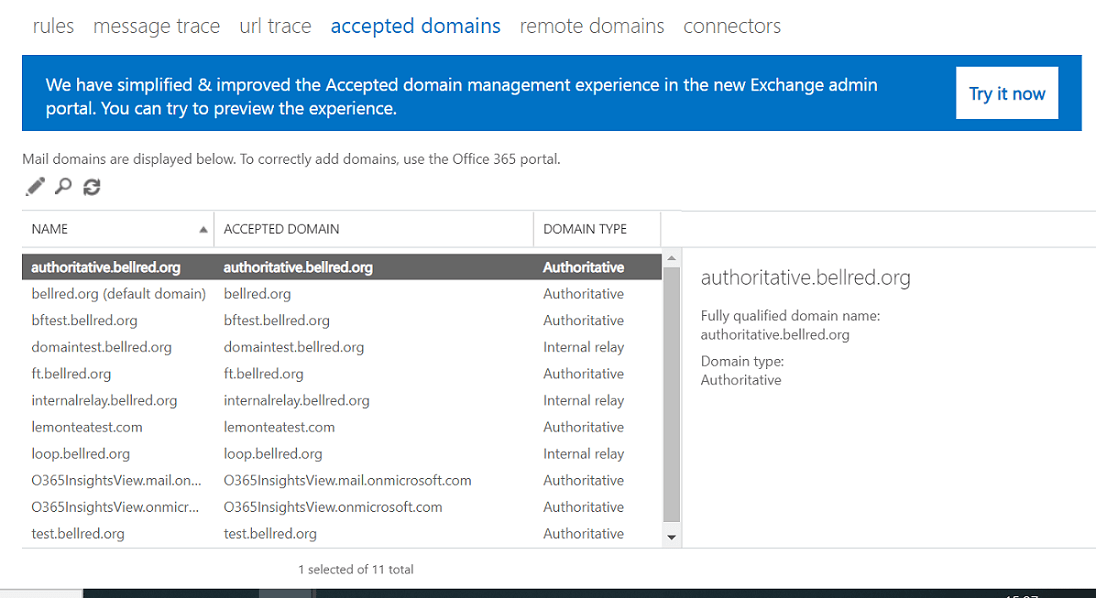Switch to the url trace tab
Screen dimensions: 1096x598
pyautogui.click(x=275, y=26)
